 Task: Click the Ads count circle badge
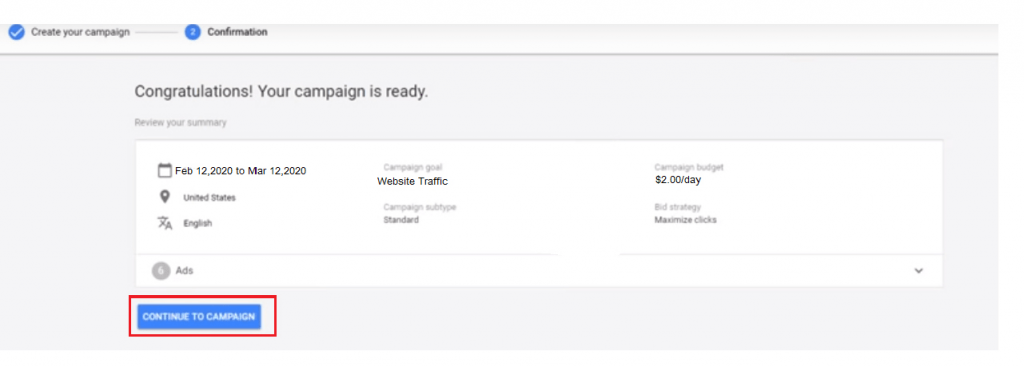click(x=161, y=271)
